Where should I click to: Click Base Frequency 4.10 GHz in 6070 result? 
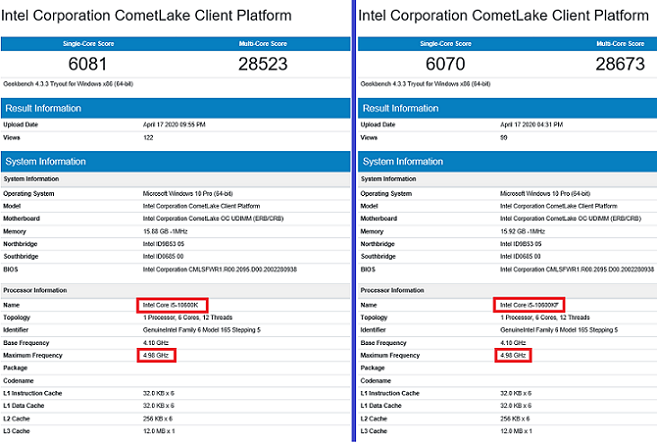point(513,343)
